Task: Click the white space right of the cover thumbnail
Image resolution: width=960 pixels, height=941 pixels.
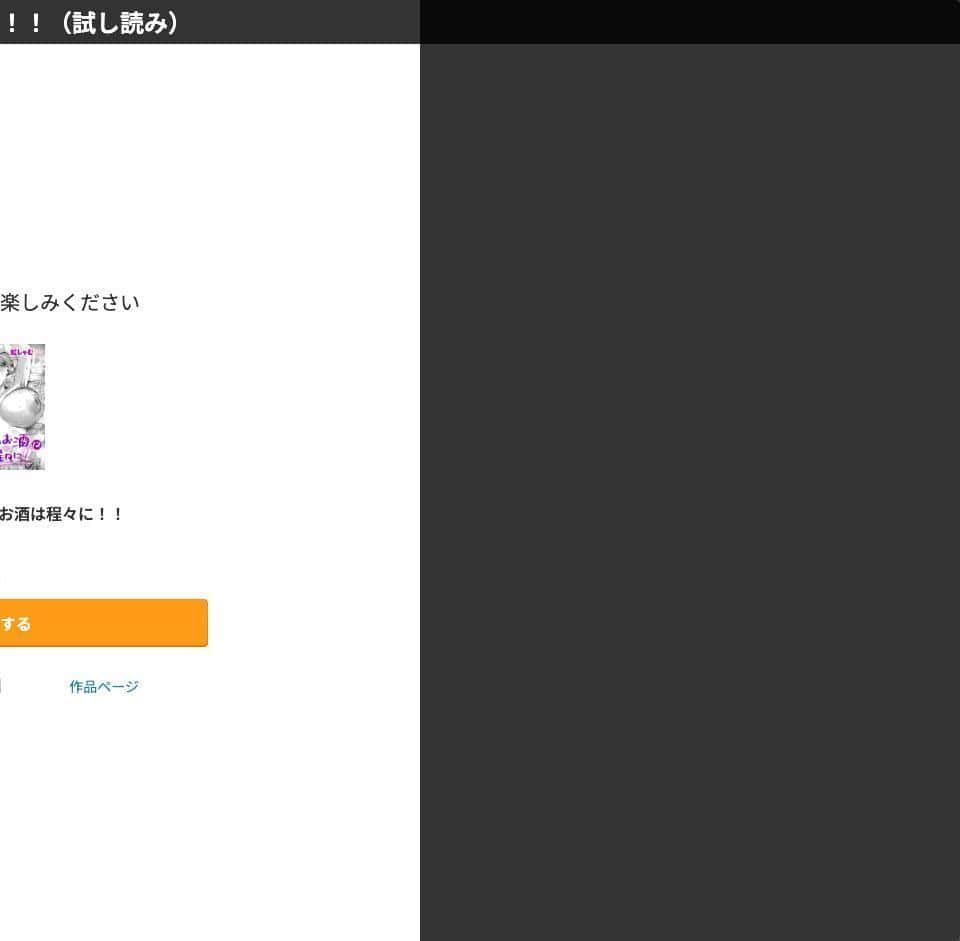Action: pyautogui.click(x=233, y=407)
